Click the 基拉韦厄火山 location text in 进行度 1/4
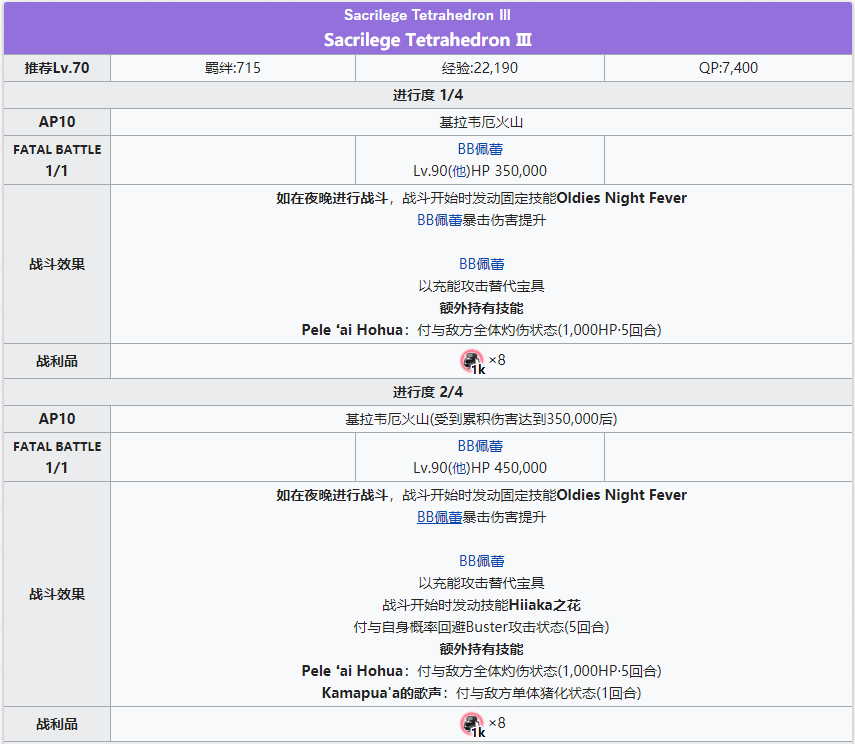 tap(481, 122)
